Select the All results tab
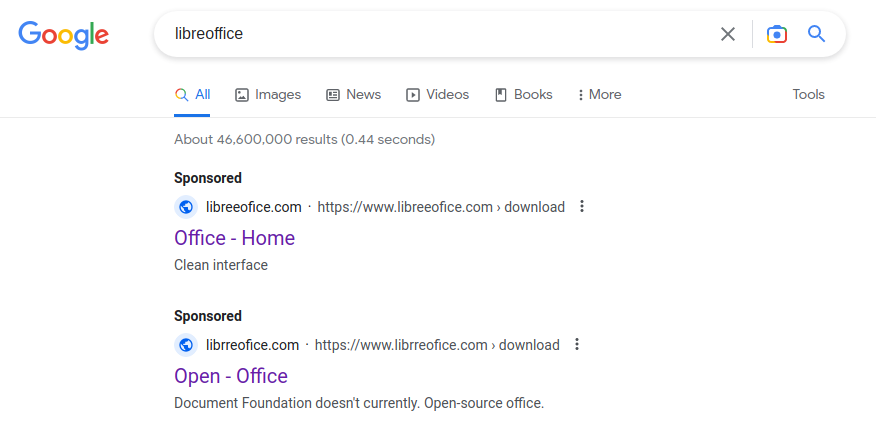The width and height of the screenshot is (876, 421). [x=192, y=94]
